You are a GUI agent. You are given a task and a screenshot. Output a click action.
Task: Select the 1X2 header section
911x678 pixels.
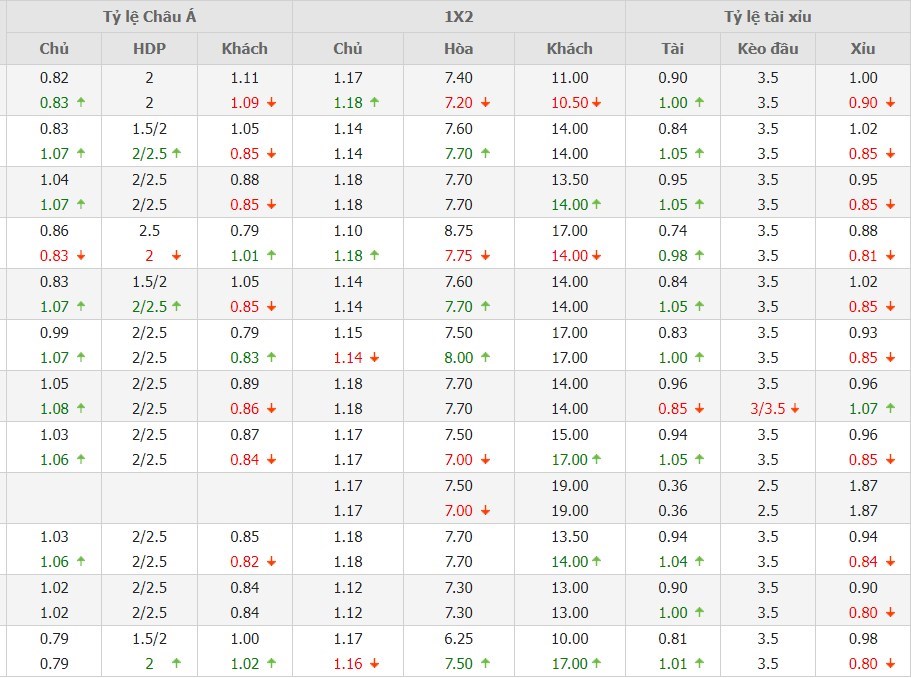click(458, 17)
